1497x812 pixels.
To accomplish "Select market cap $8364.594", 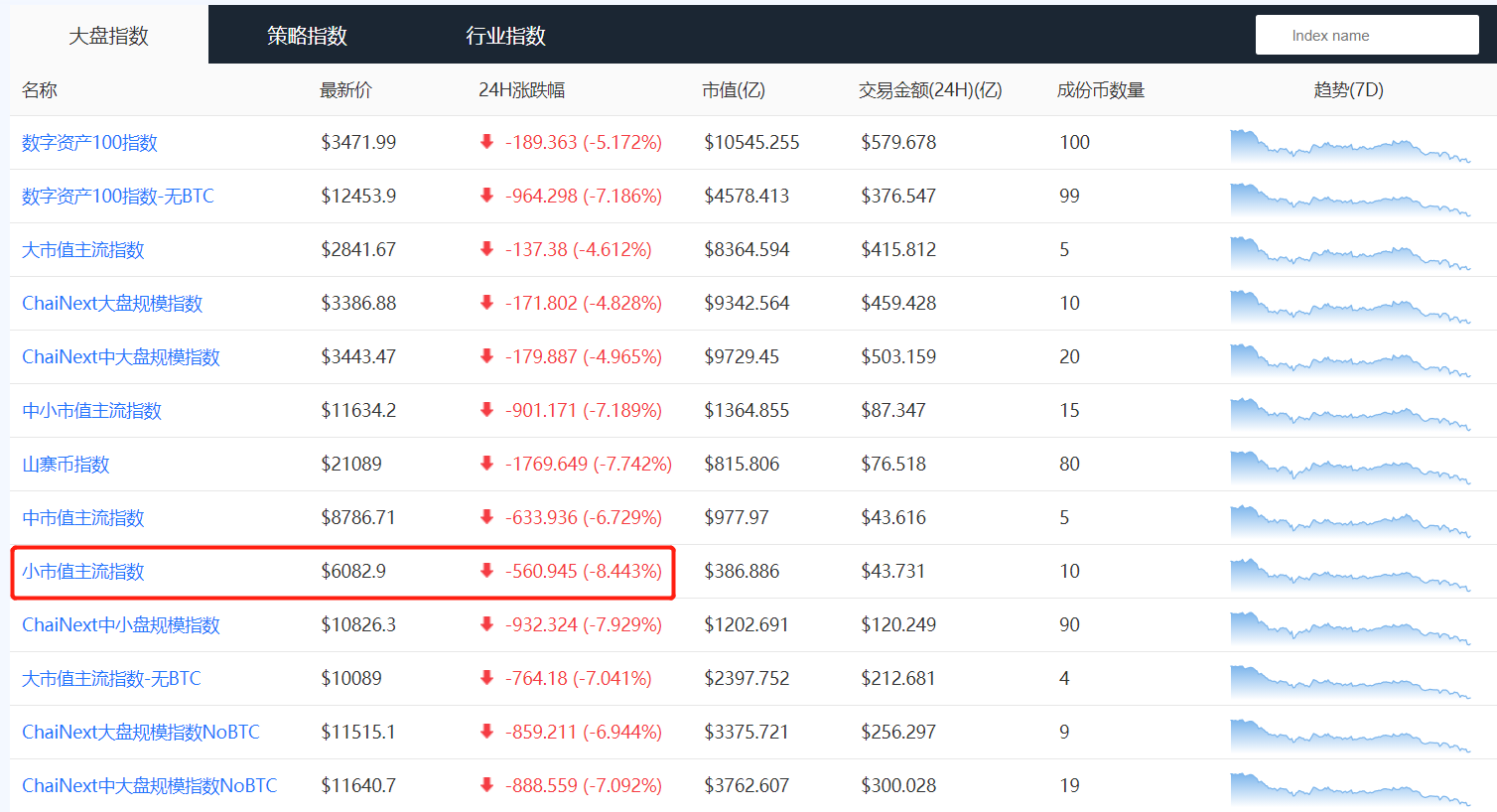I will [x=747, y=249].
